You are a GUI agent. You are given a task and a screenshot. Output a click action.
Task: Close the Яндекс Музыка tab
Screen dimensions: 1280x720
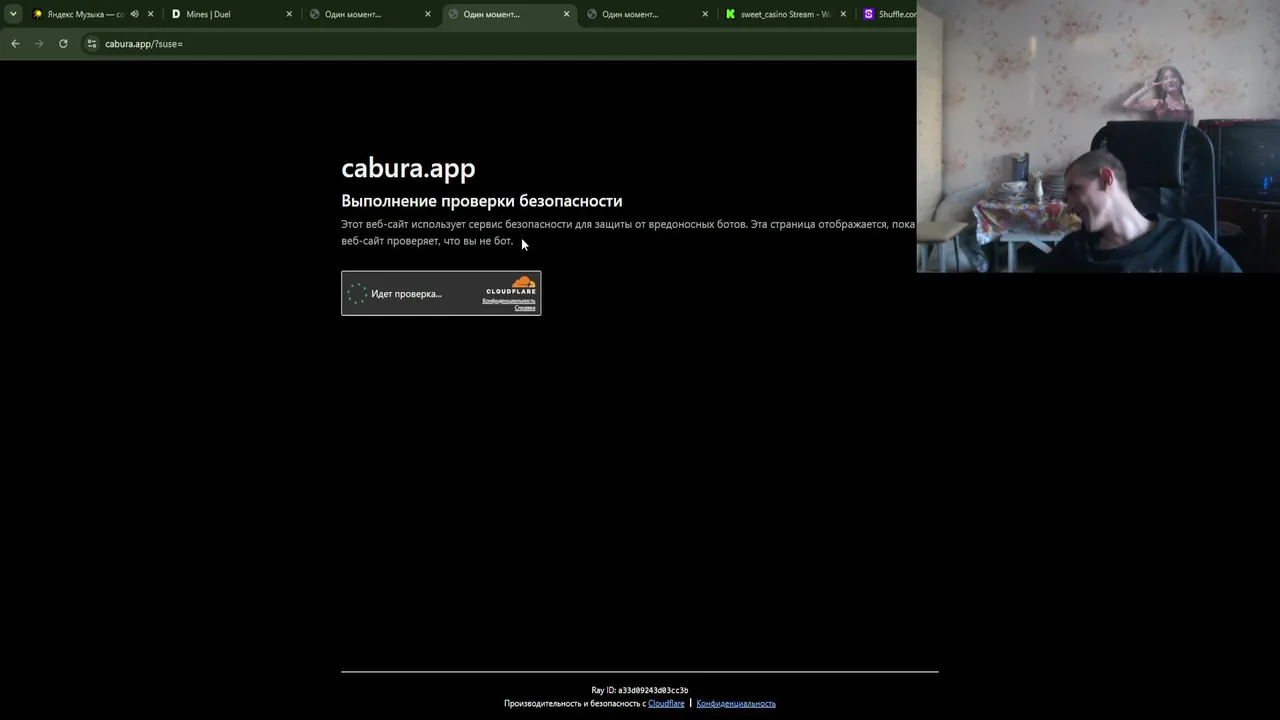click(x=151, y=14)
